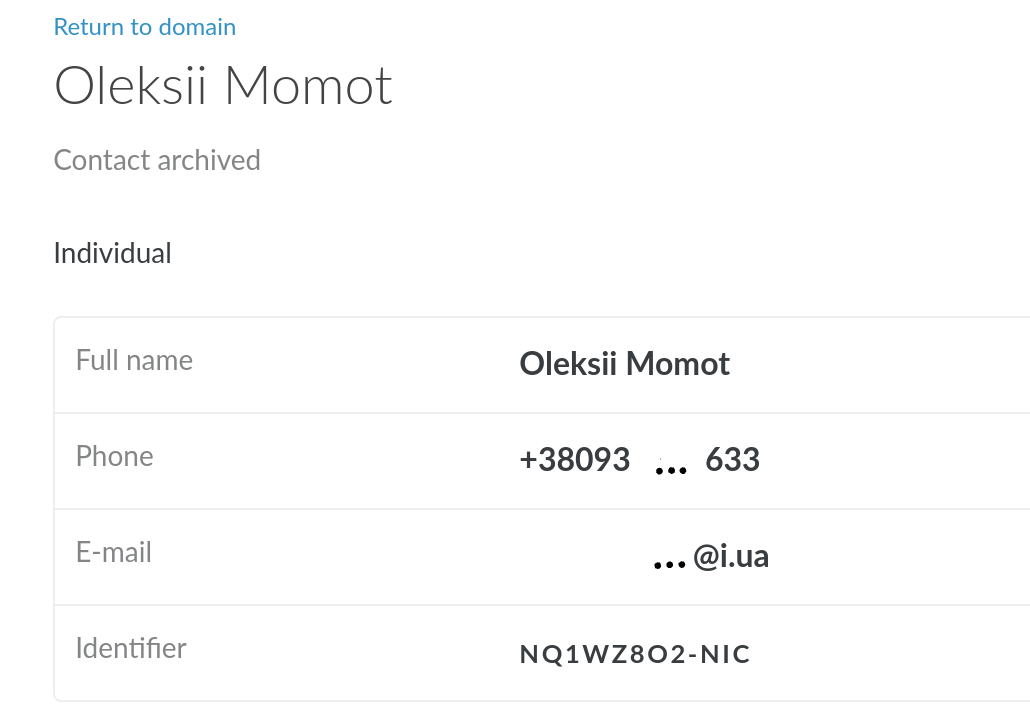Click the Phone field label
The width and height of the screenshot is (1030, 728).
[114, 456]
